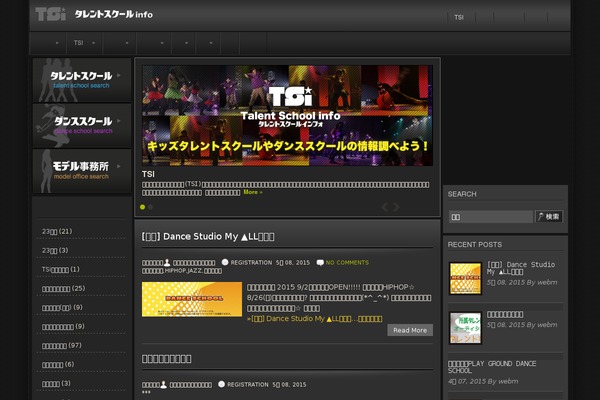600x400 pixels.
Task: Select the first slider pagination dot
Action: coord(143,207)
